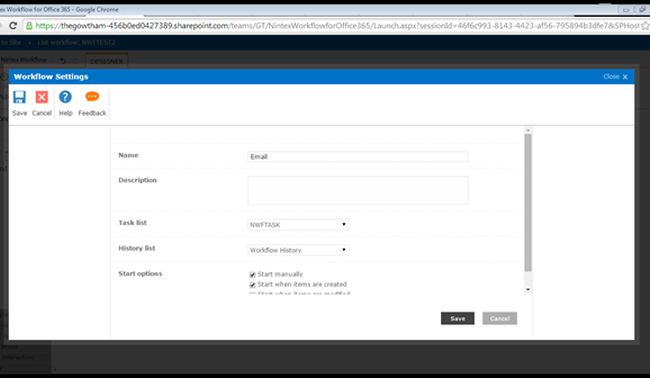Click the Save floppy disk icon in toolbar
Screen dimensions: 650x378
pos(19,97)
